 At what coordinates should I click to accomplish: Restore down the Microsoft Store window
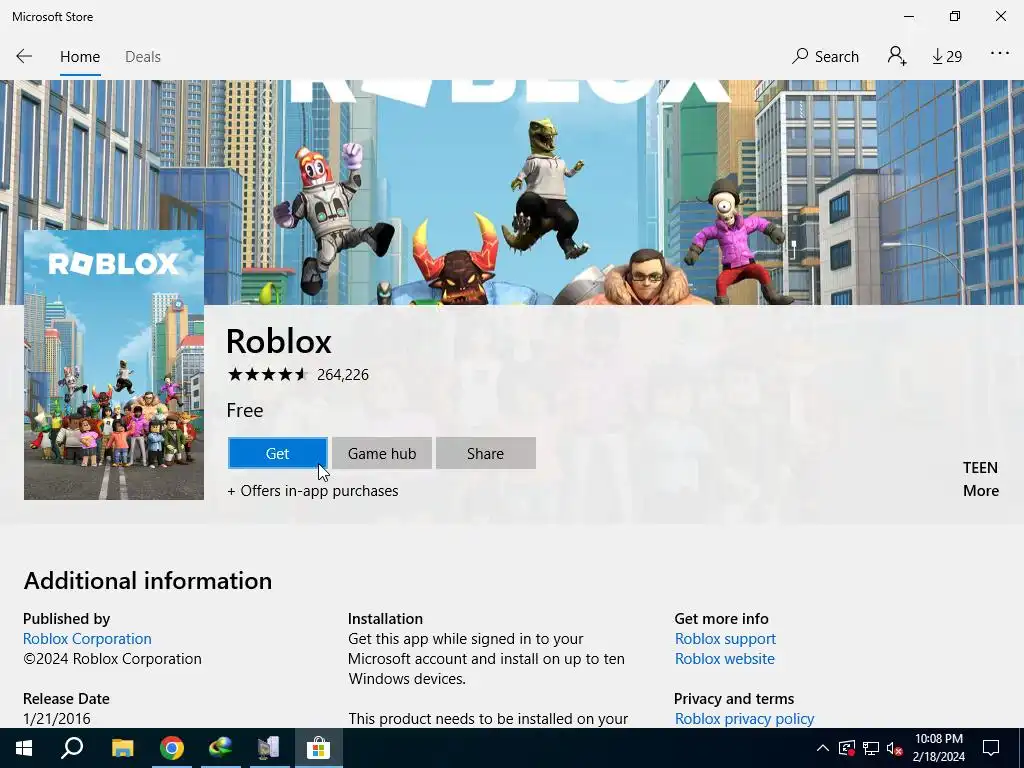coord(955,16)
